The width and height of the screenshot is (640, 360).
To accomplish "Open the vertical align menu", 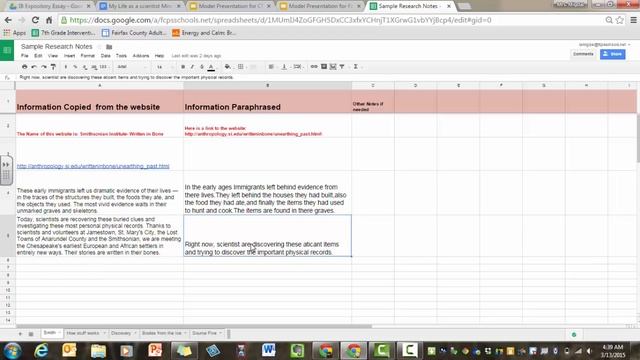I will [x=284, y=67].
